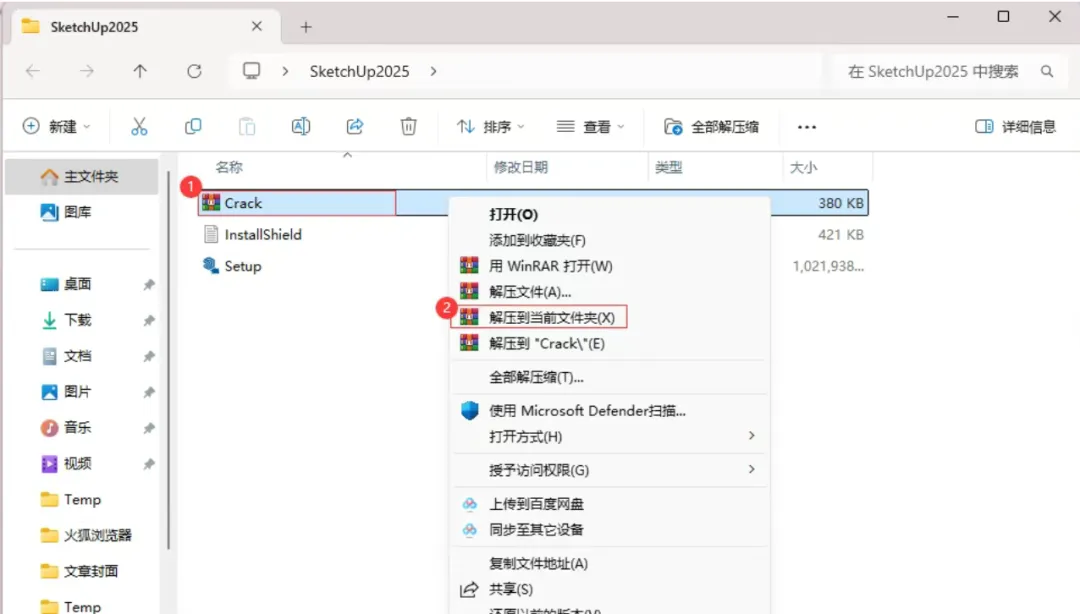Screen dimensions: 1080x614
Task: Go back with the left arrow
Action: (x=32, y=71)
